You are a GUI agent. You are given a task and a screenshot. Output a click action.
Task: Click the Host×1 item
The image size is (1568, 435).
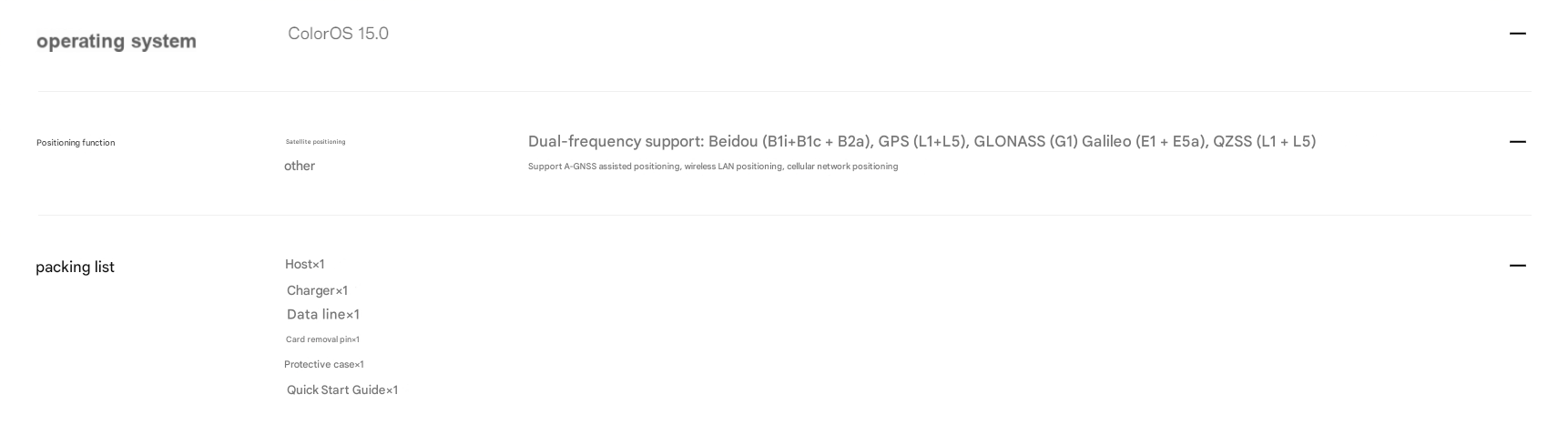304,264
